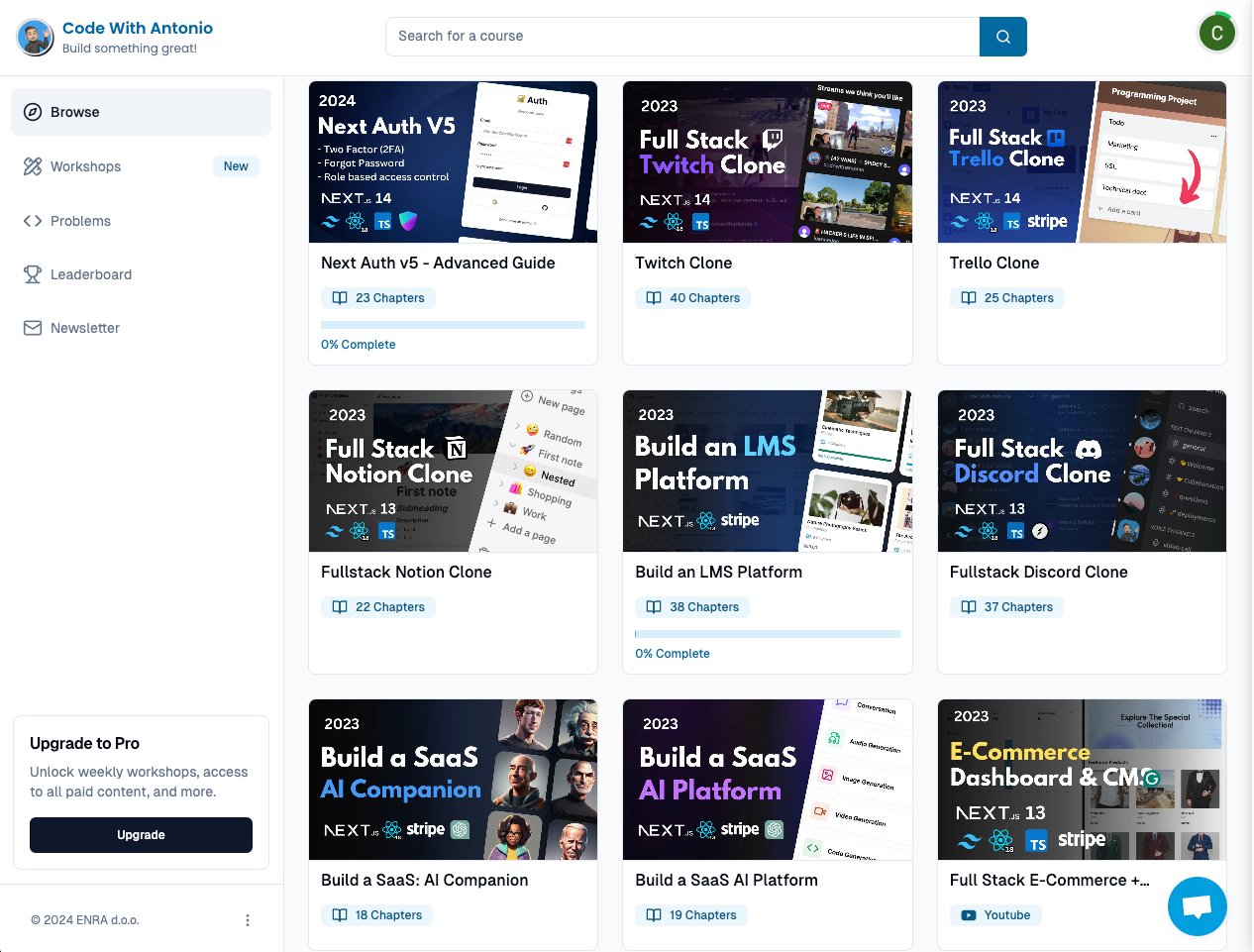The width and height of the screenshot is (1254, 952).
Task: Click the Problems code brackets icon
Action: (33, 221)
